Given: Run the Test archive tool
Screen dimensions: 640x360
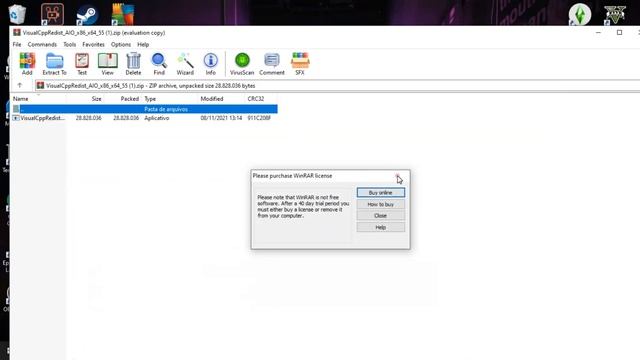Looking at the screenshot, I should tap(82, 64).
